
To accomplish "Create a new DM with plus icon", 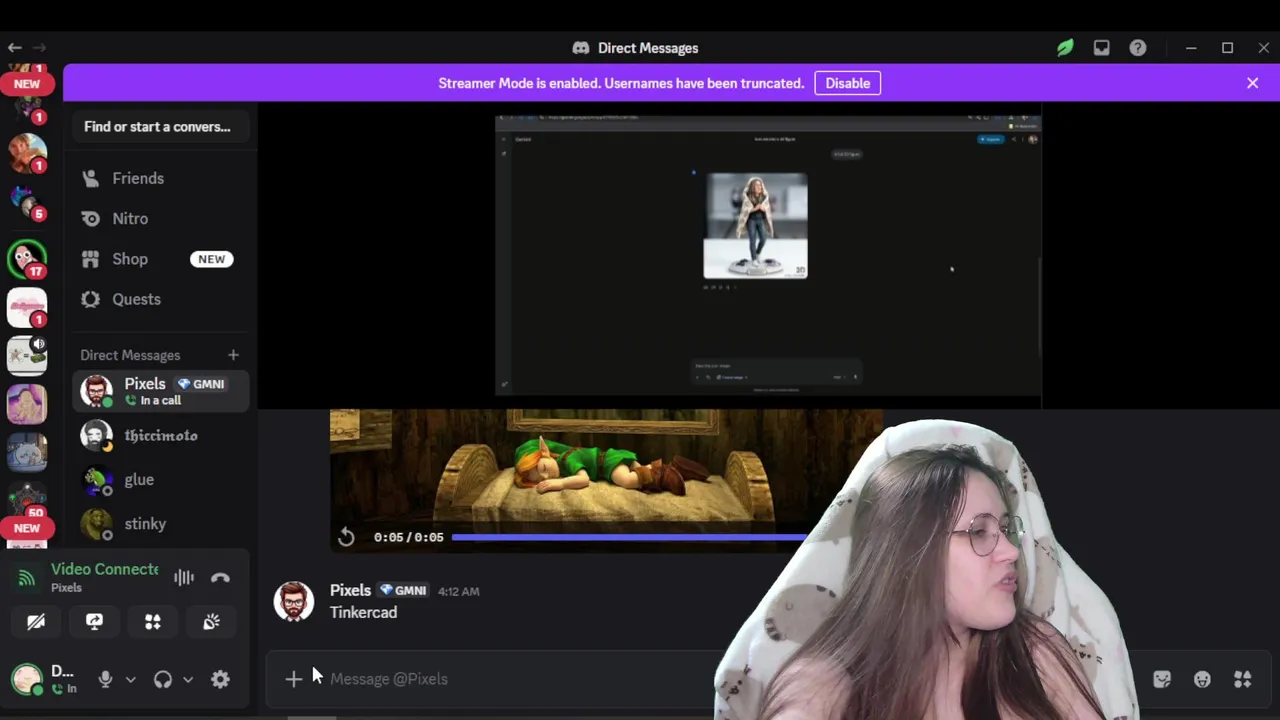I will 233,355.
